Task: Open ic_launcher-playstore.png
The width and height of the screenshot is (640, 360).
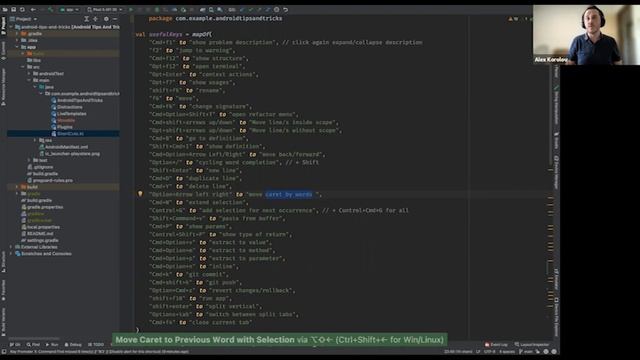Action: (x=69, y=153)
